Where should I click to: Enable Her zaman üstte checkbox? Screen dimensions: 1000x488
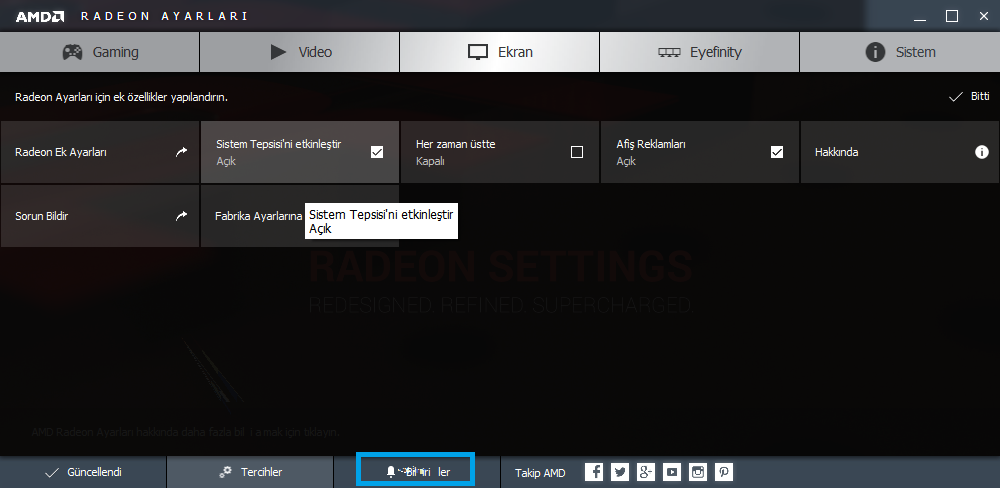point(577,152)
